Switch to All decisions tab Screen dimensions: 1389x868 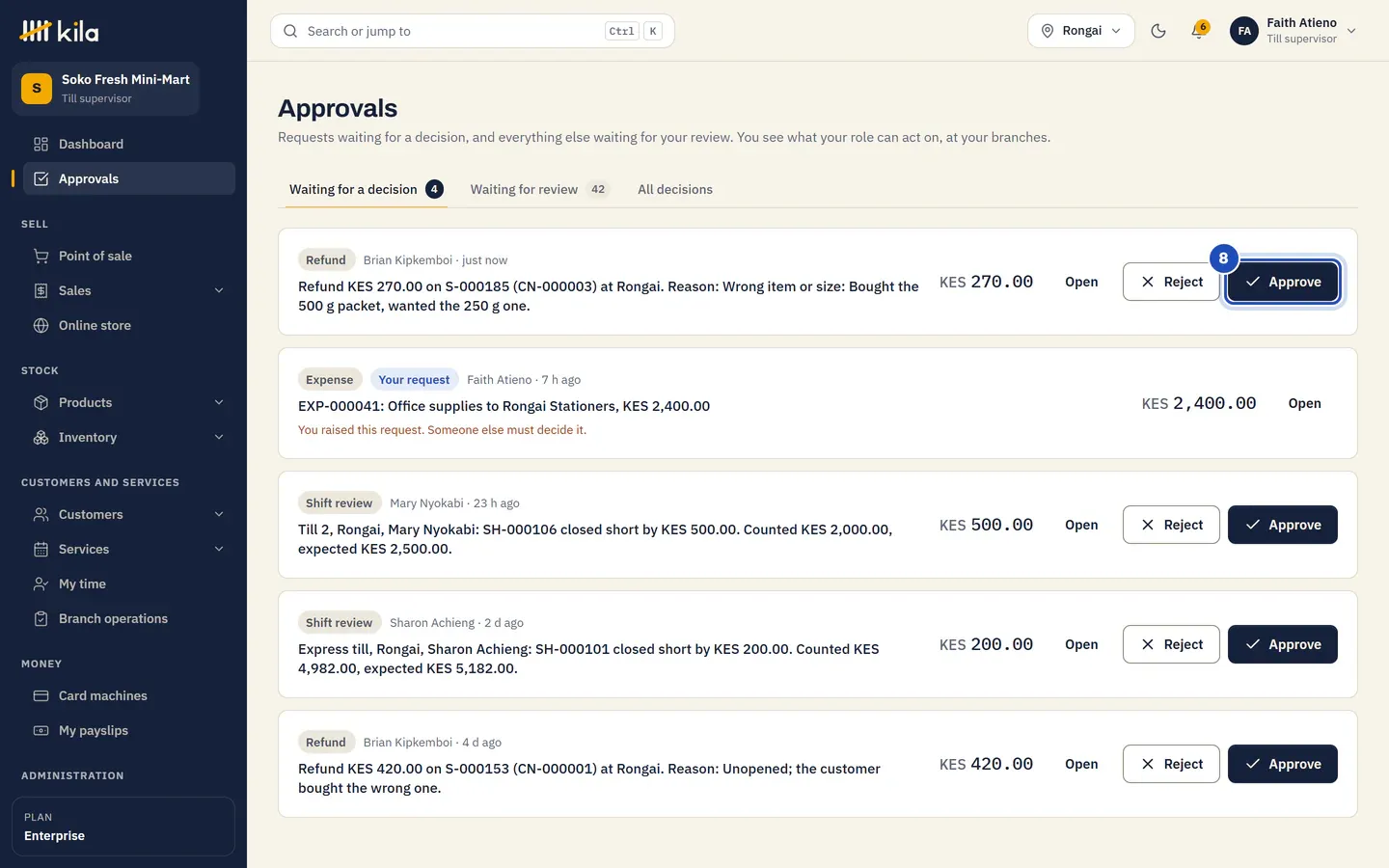tap(675, 189)
